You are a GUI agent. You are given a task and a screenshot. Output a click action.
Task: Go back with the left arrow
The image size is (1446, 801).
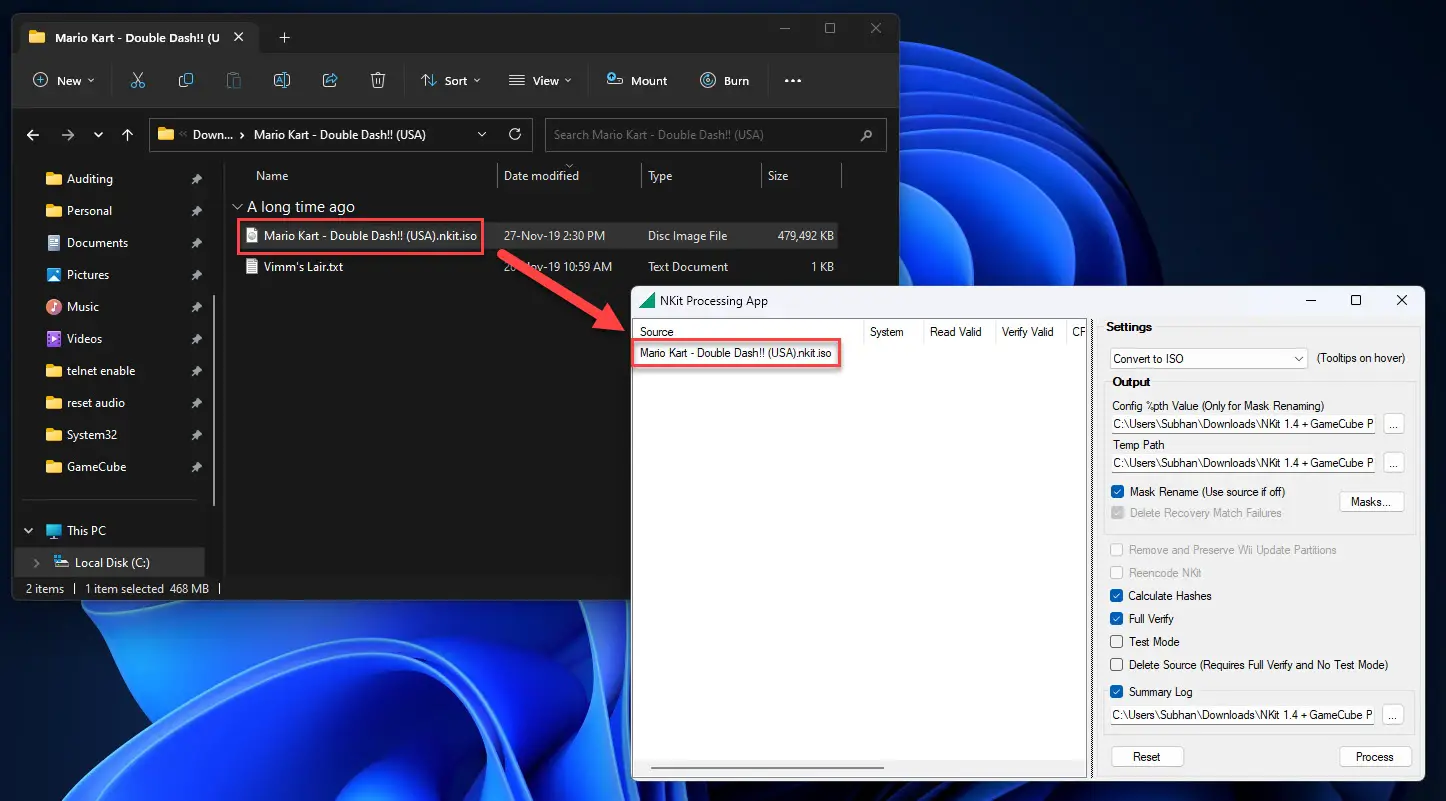point(33,134)
